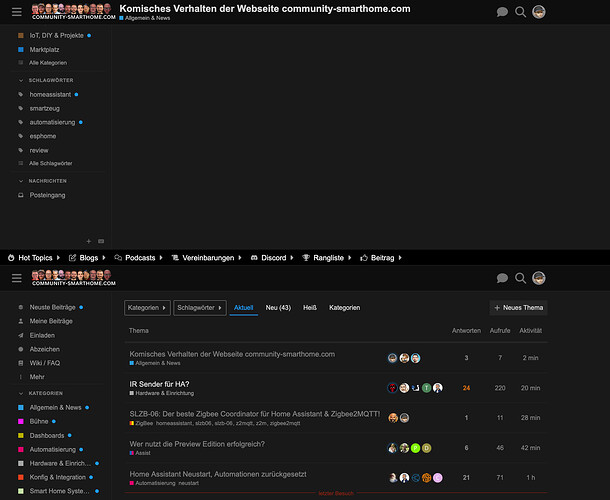Viewport: 610px width, 500px height.
Task: Open user avatar menu in lower header
Action: 539,278
